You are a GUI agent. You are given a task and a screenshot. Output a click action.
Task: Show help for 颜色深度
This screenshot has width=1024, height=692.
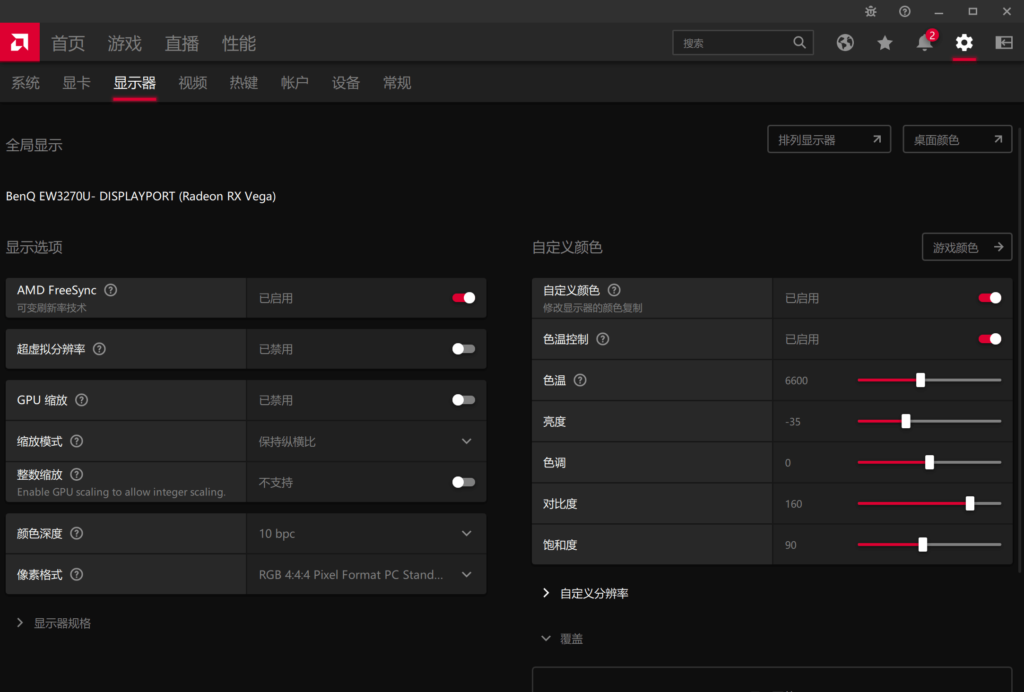76,533
